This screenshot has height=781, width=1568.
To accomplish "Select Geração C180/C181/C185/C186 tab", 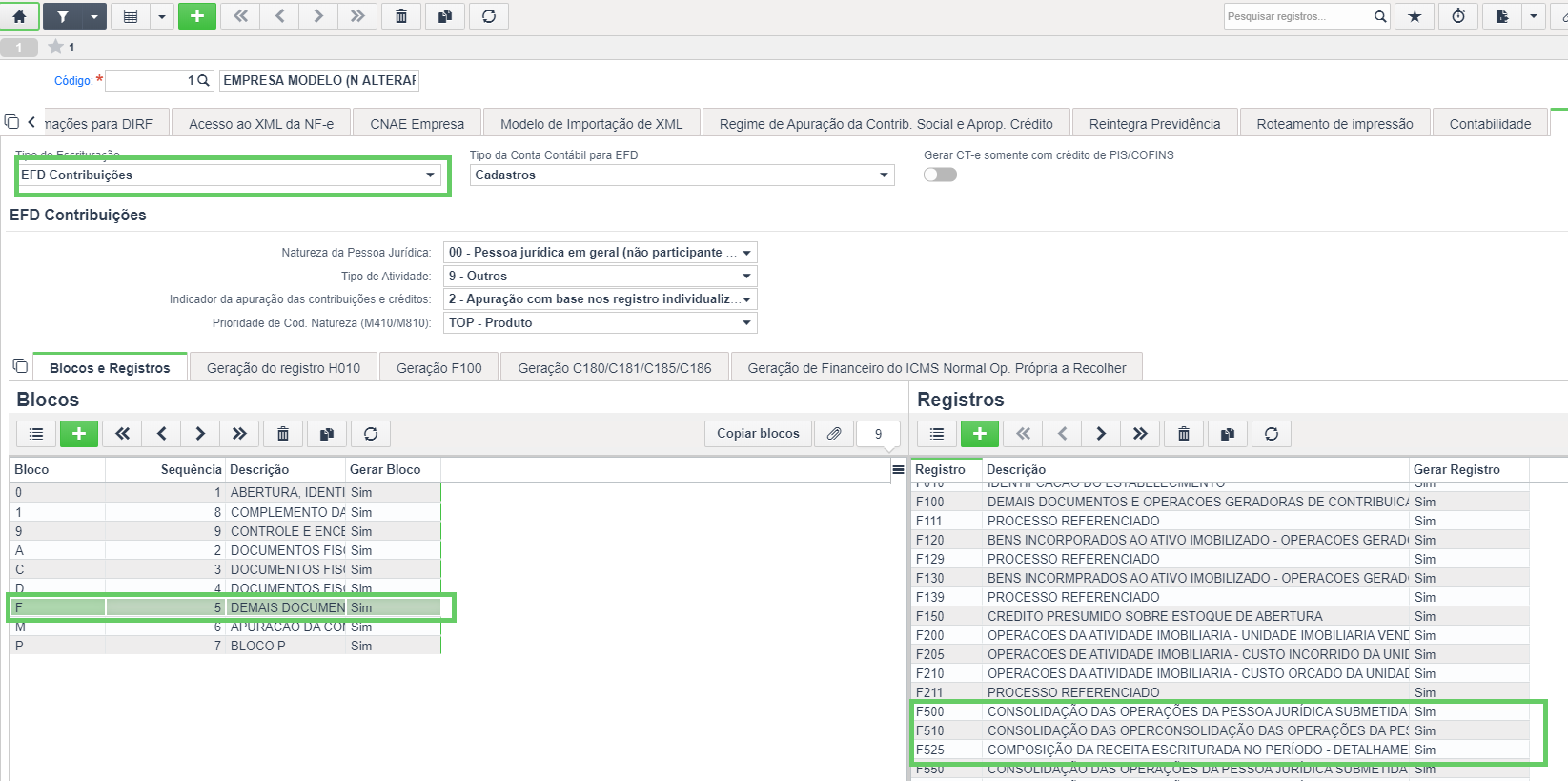I will tap(615, 368).
